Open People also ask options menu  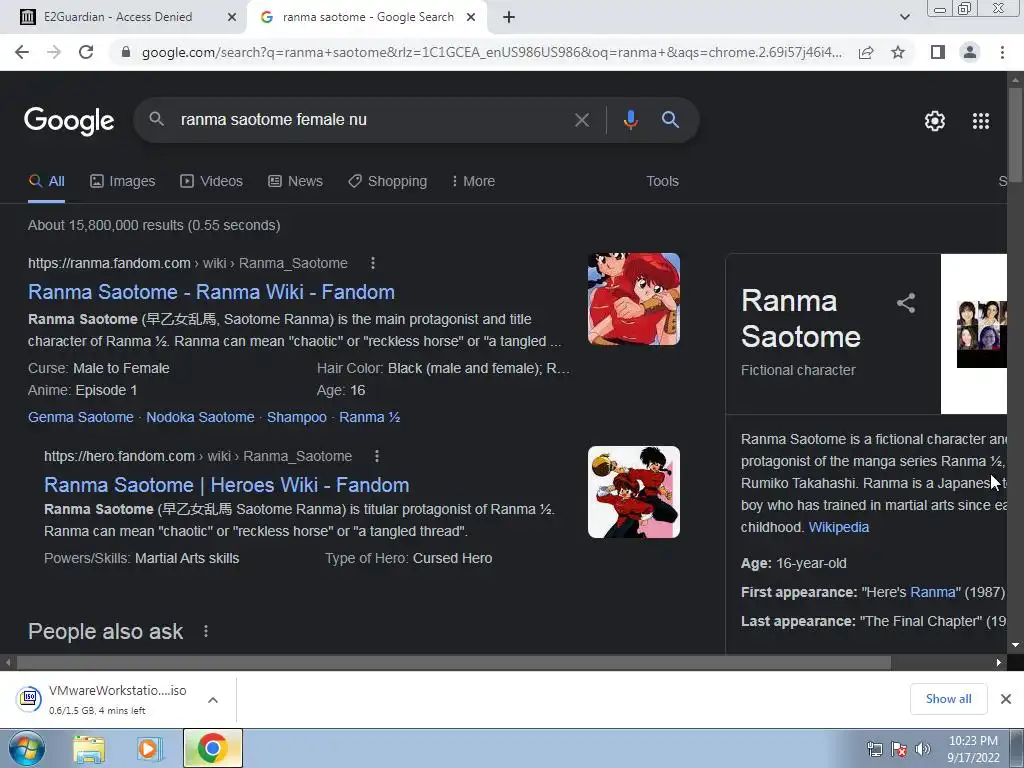206,632
